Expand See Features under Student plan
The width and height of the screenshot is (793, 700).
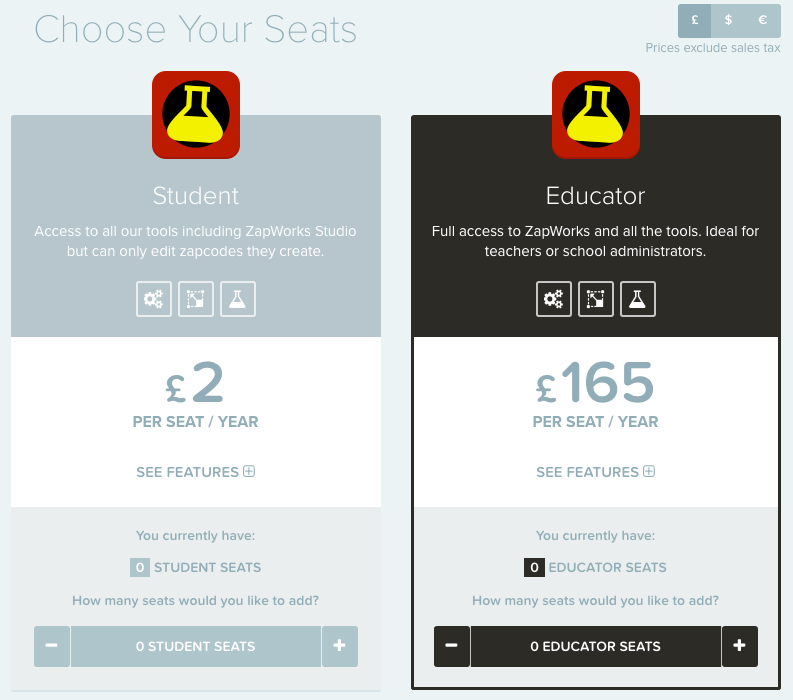click(x=196, y=472)
